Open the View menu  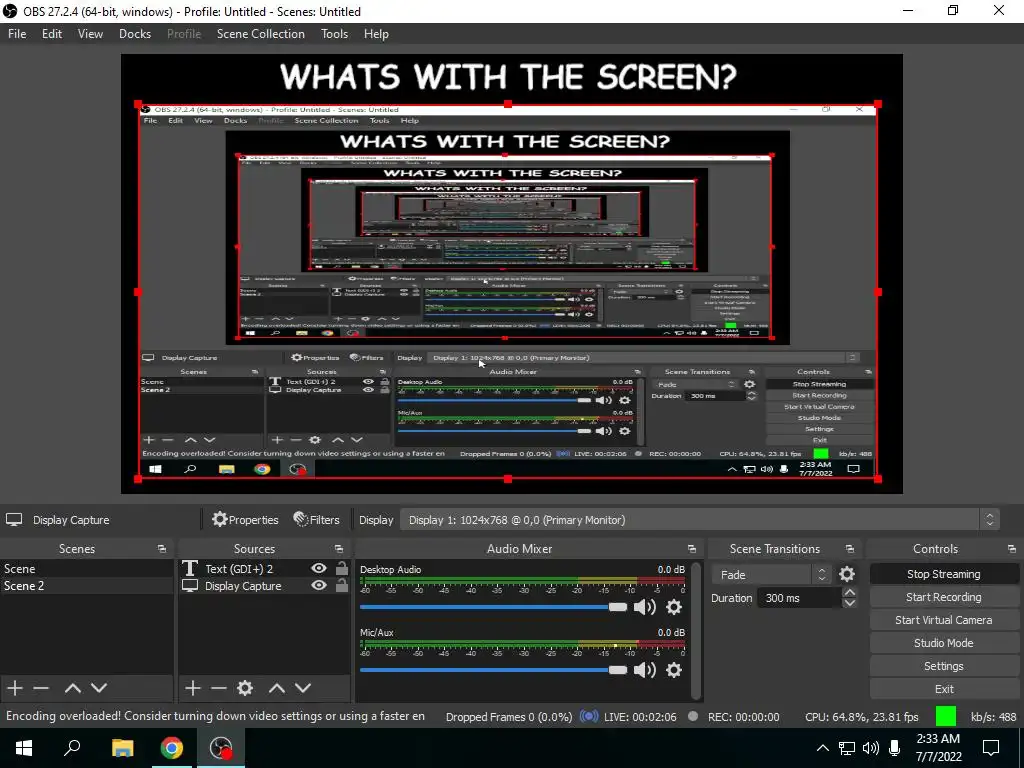coord(90,34)
